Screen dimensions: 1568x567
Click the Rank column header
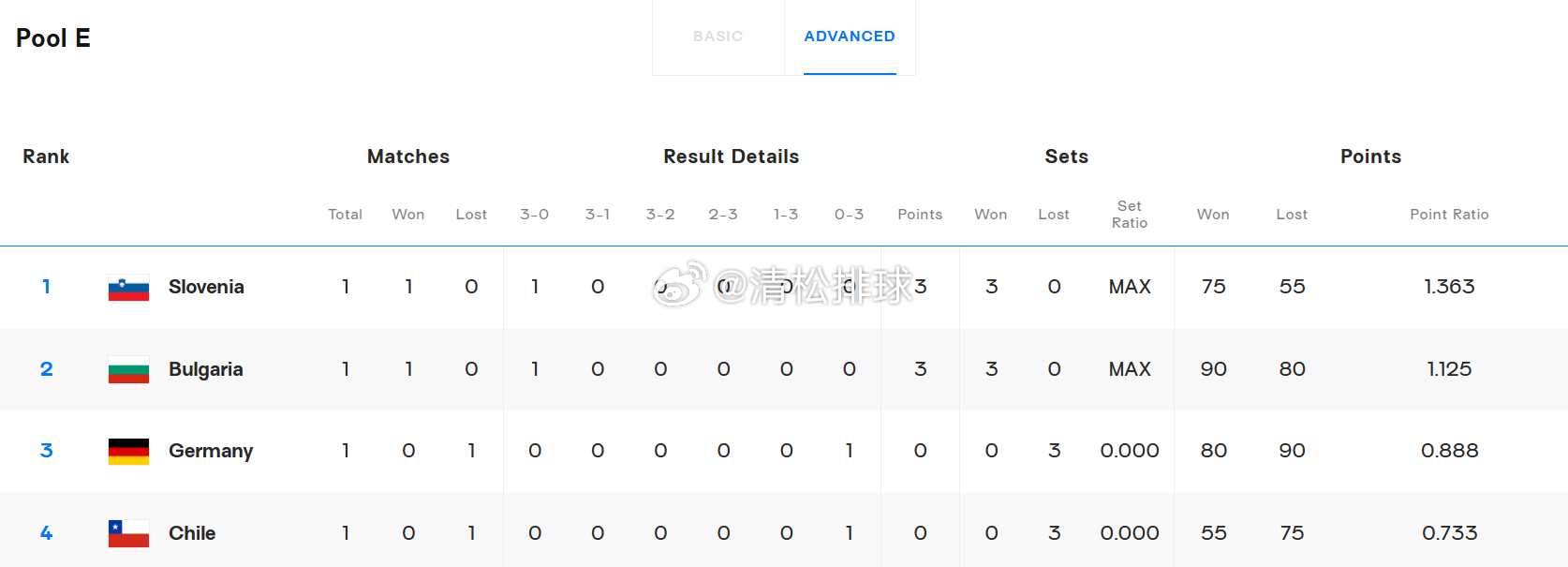pyautogui.click(x=46, y=157)
